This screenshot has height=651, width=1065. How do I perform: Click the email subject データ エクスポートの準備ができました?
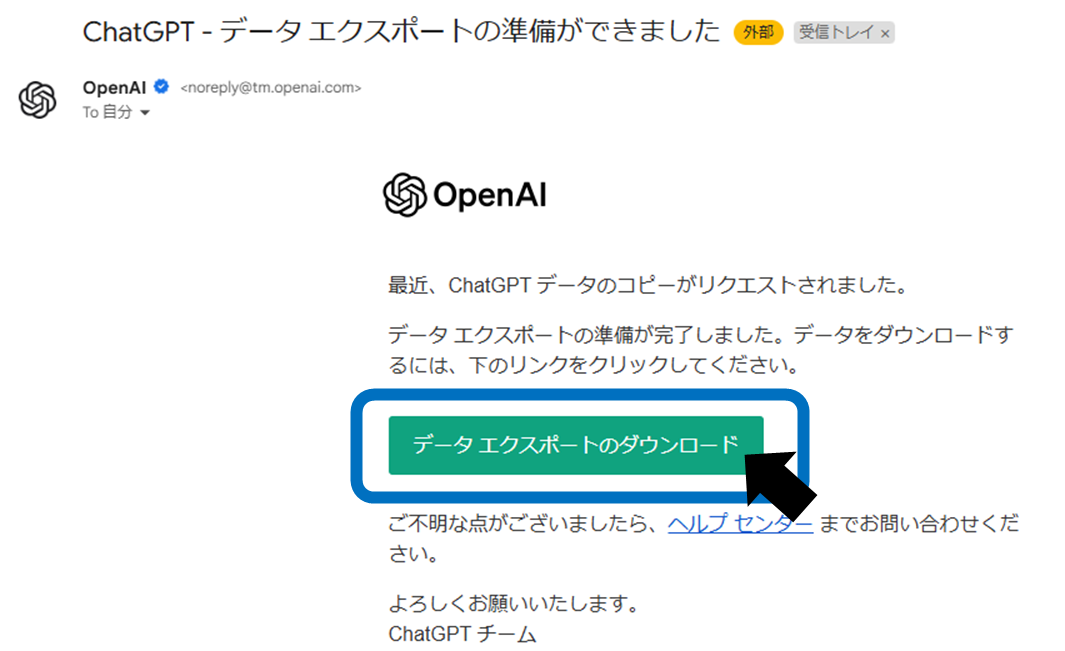tap(401, 31)
